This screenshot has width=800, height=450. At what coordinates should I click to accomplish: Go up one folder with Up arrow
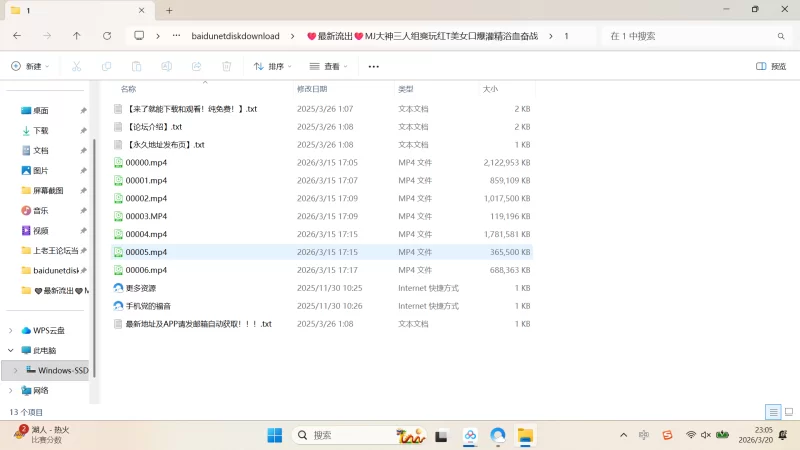click(x=77, y=35)
